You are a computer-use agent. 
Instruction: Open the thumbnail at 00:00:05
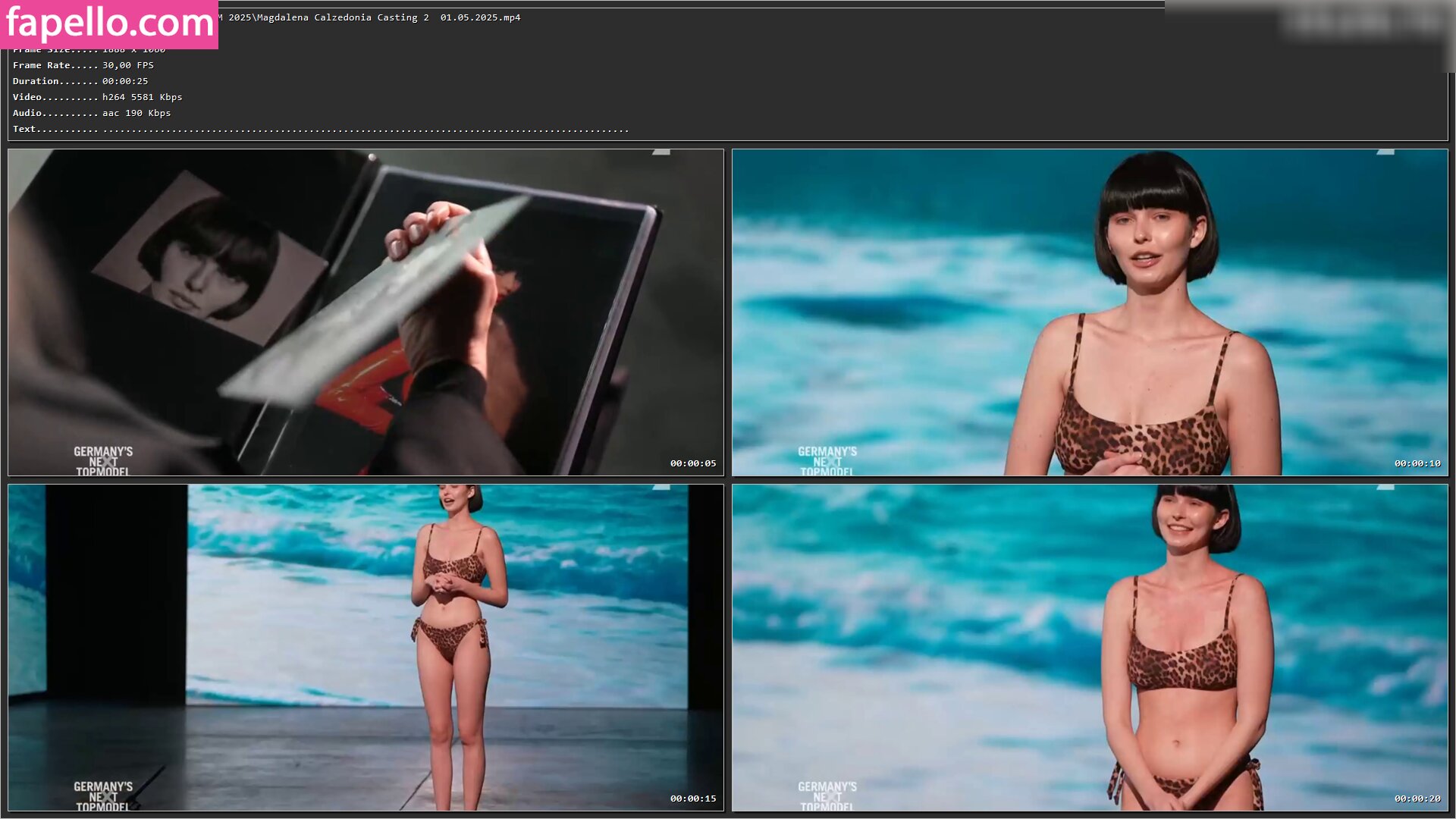coord(366,312)
